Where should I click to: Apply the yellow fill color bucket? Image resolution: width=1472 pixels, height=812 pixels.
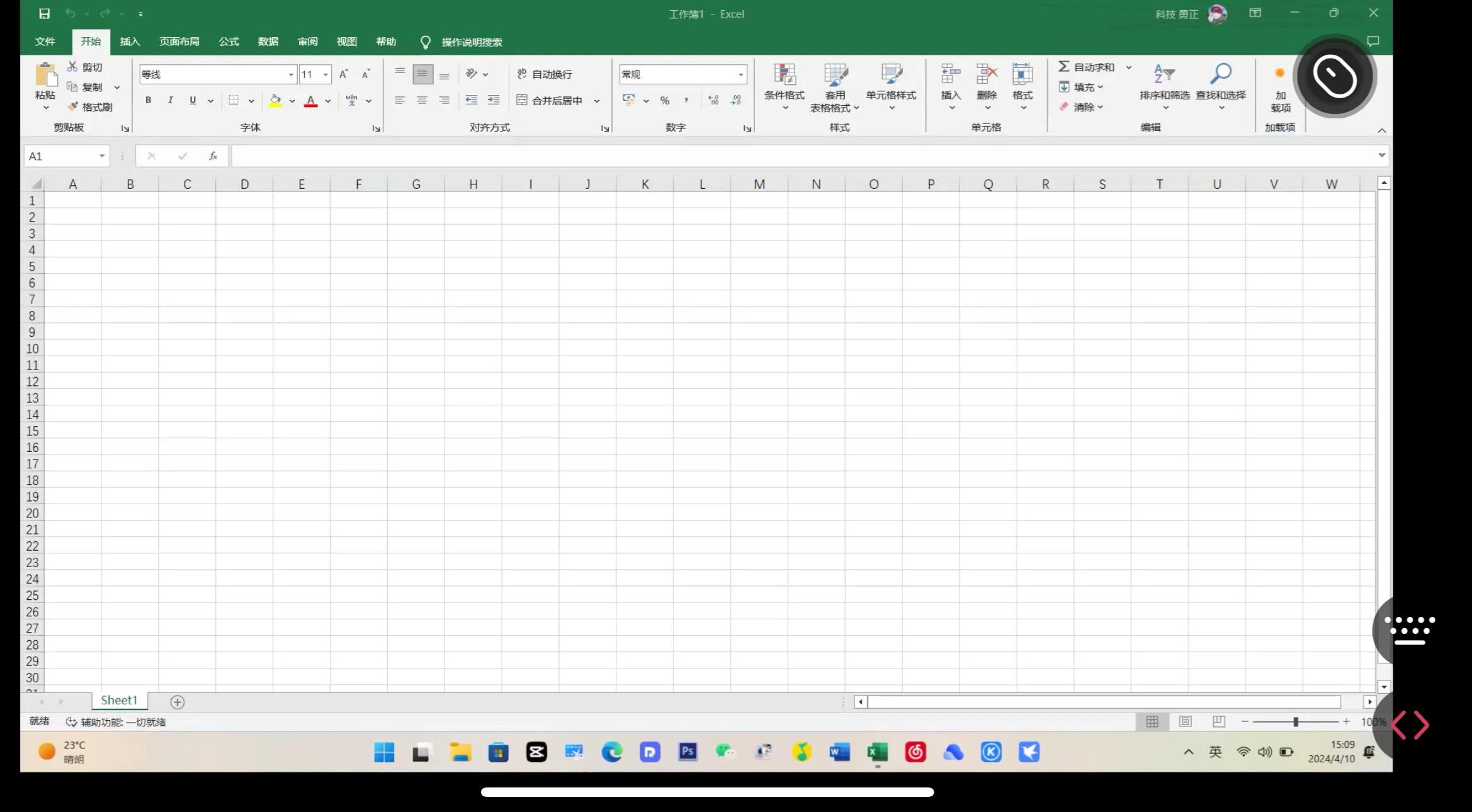pos(275,100)
